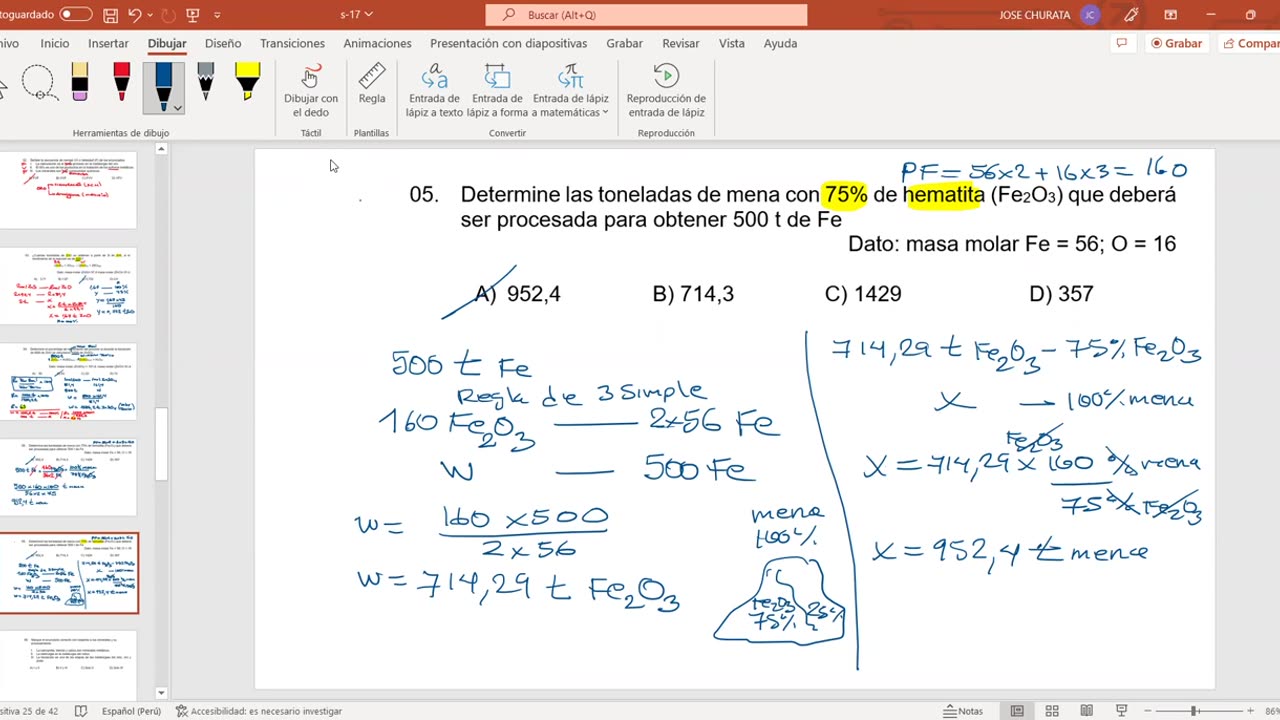Open the Animaciones tab
Viewport: 1280px width, 720px height.
click(377, 43)
